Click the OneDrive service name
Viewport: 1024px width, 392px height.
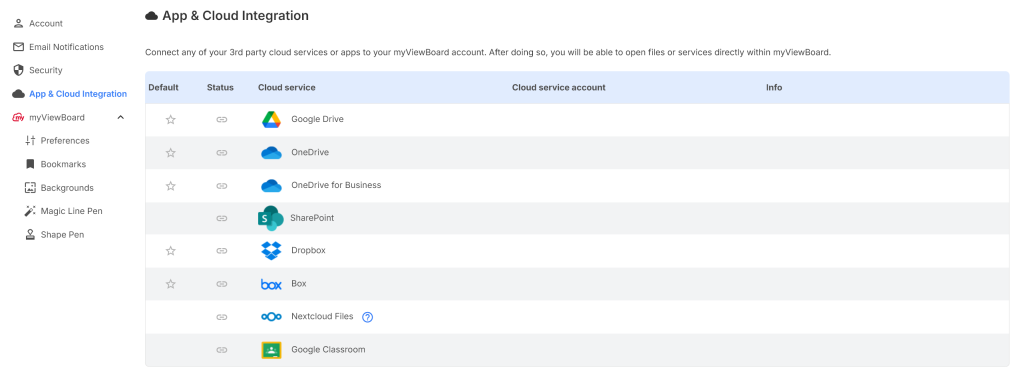[310, 153]
